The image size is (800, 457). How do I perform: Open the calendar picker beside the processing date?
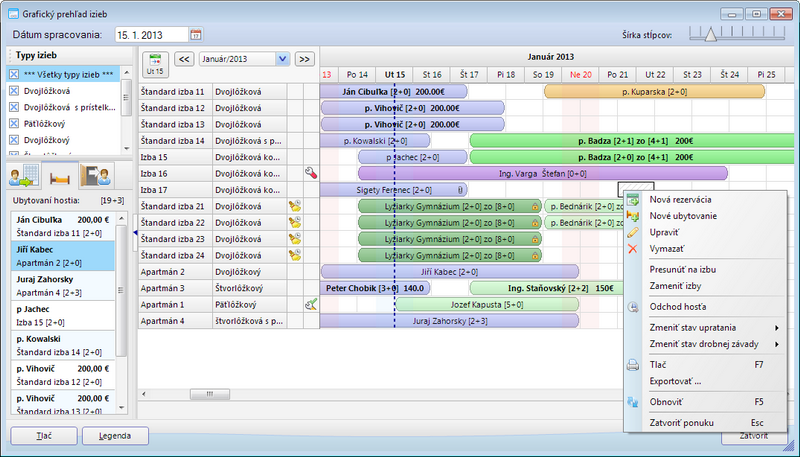[195, 35]
